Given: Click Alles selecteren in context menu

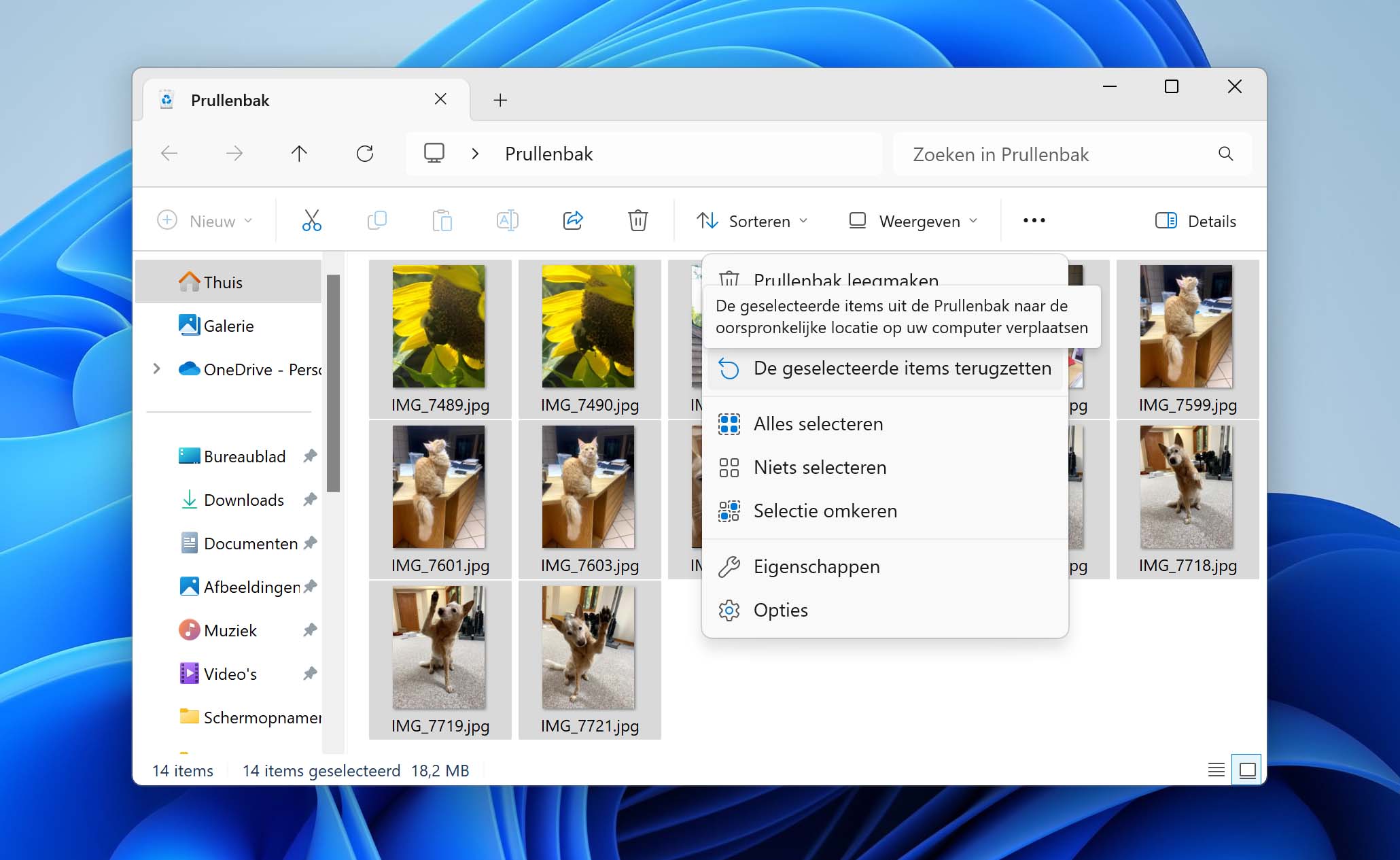Looking at the screenshot, I should (818, 423).
